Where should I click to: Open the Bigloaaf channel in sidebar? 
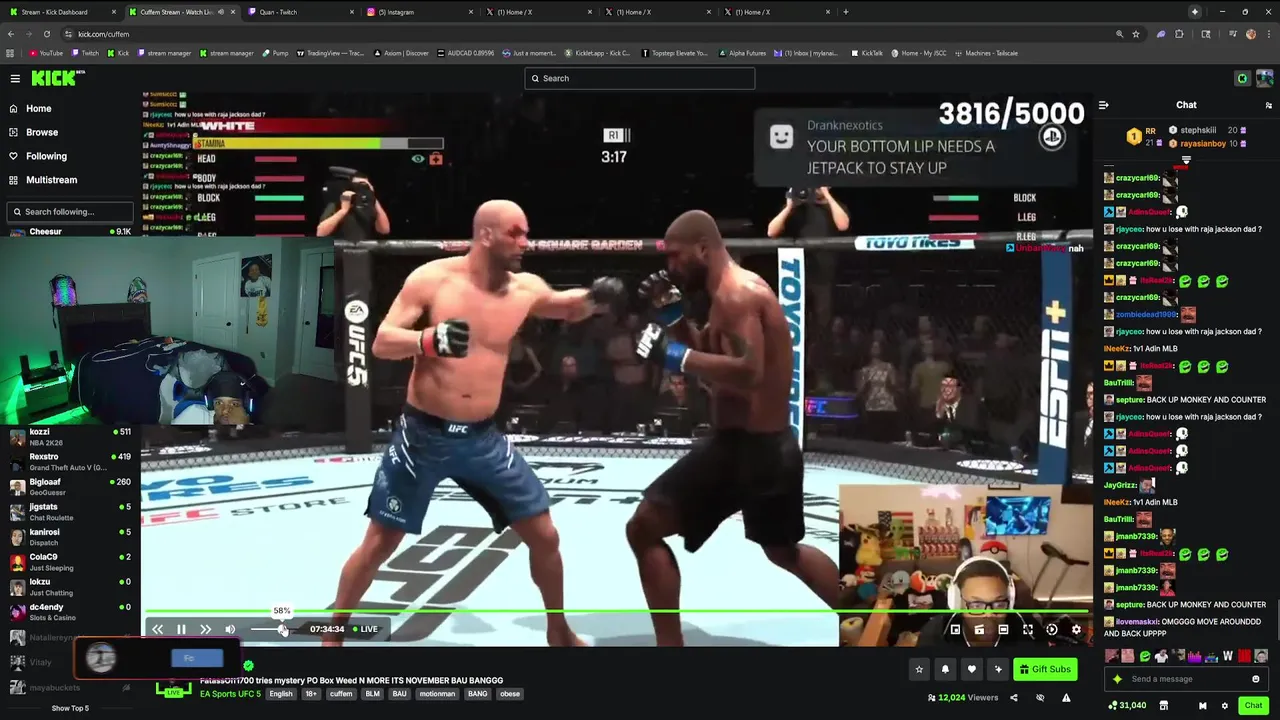click(x=70, y=486)
